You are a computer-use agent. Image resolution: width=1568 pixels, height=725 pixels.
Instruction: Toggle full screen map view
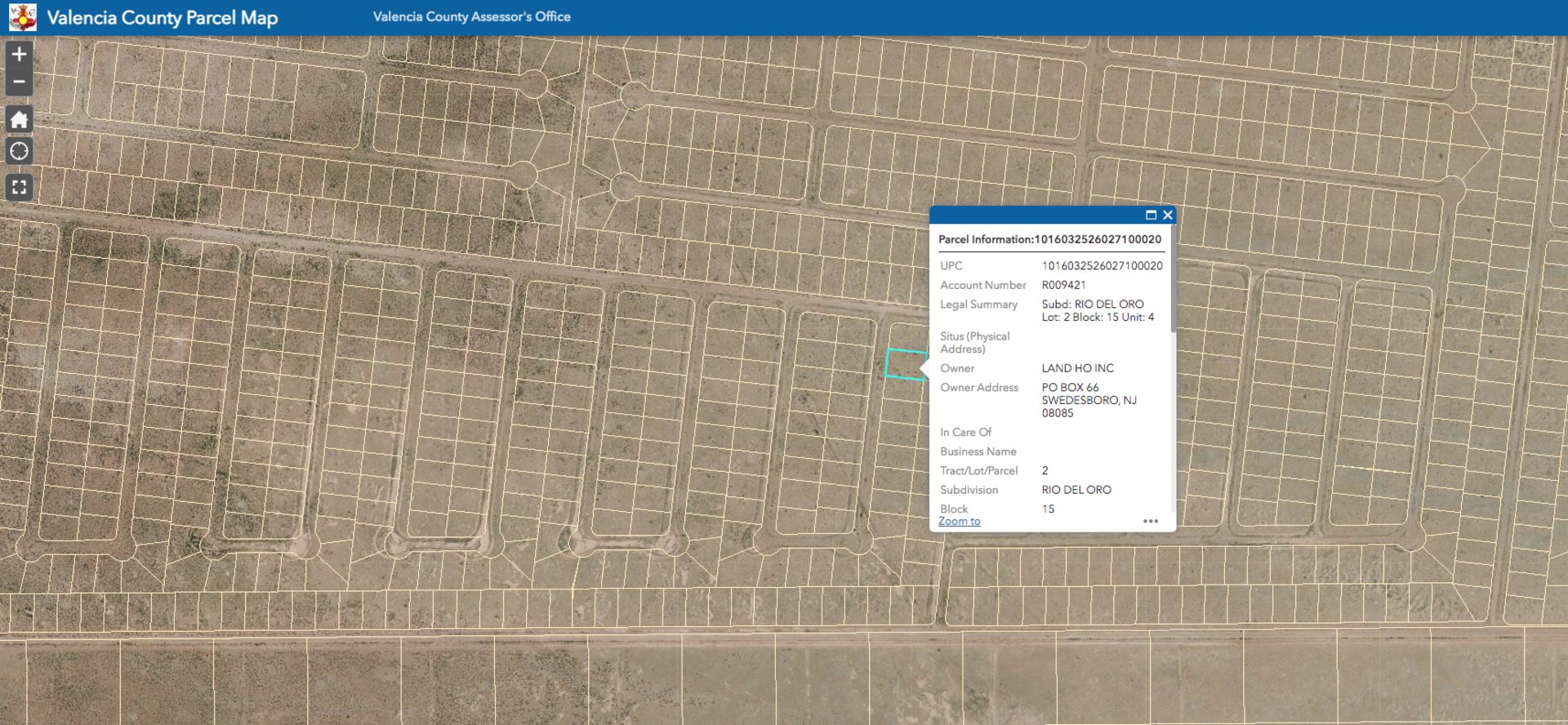tap(19, 188)
